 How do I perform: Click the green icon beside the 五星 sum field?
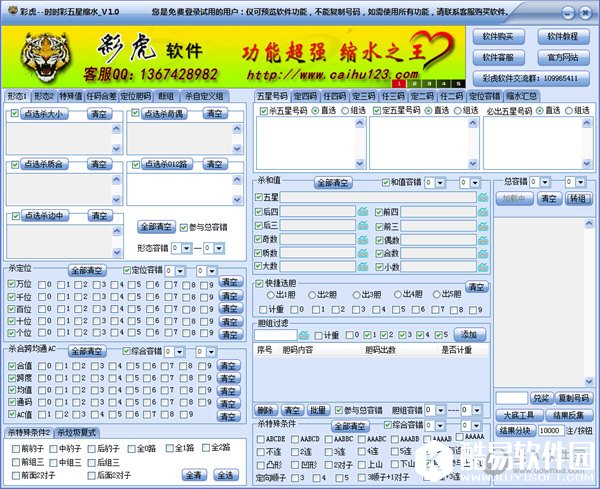click(483, 197)
